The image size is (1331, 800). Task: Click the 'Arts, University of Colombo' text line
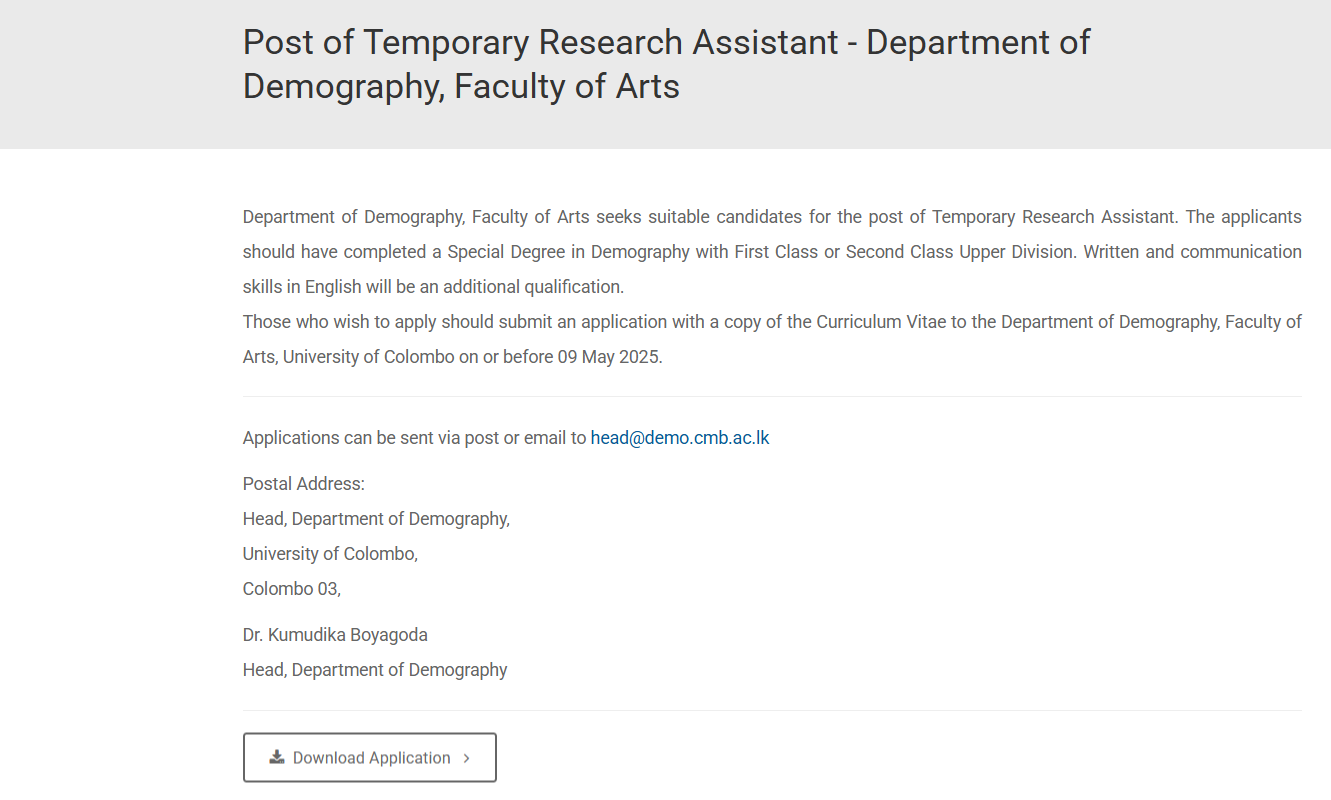click(x=453, y=357)
